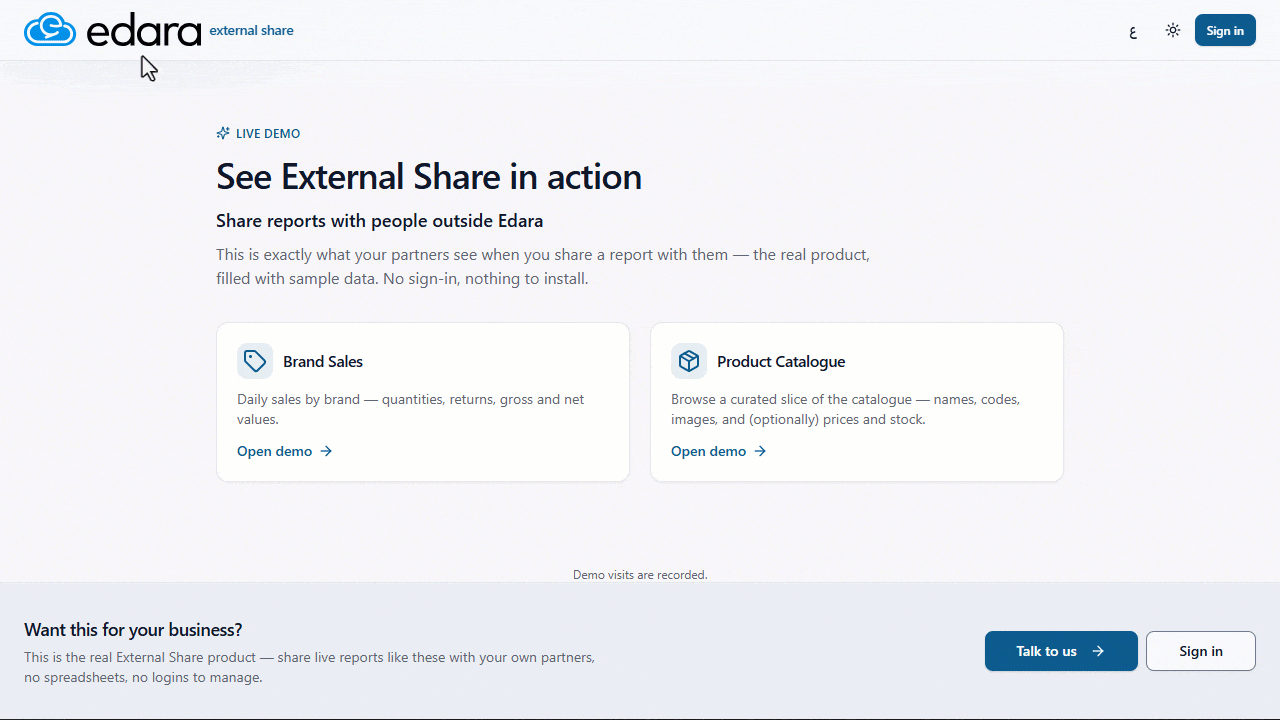
Task: Click the external share label in header
Action: click(x=251, y=30)
